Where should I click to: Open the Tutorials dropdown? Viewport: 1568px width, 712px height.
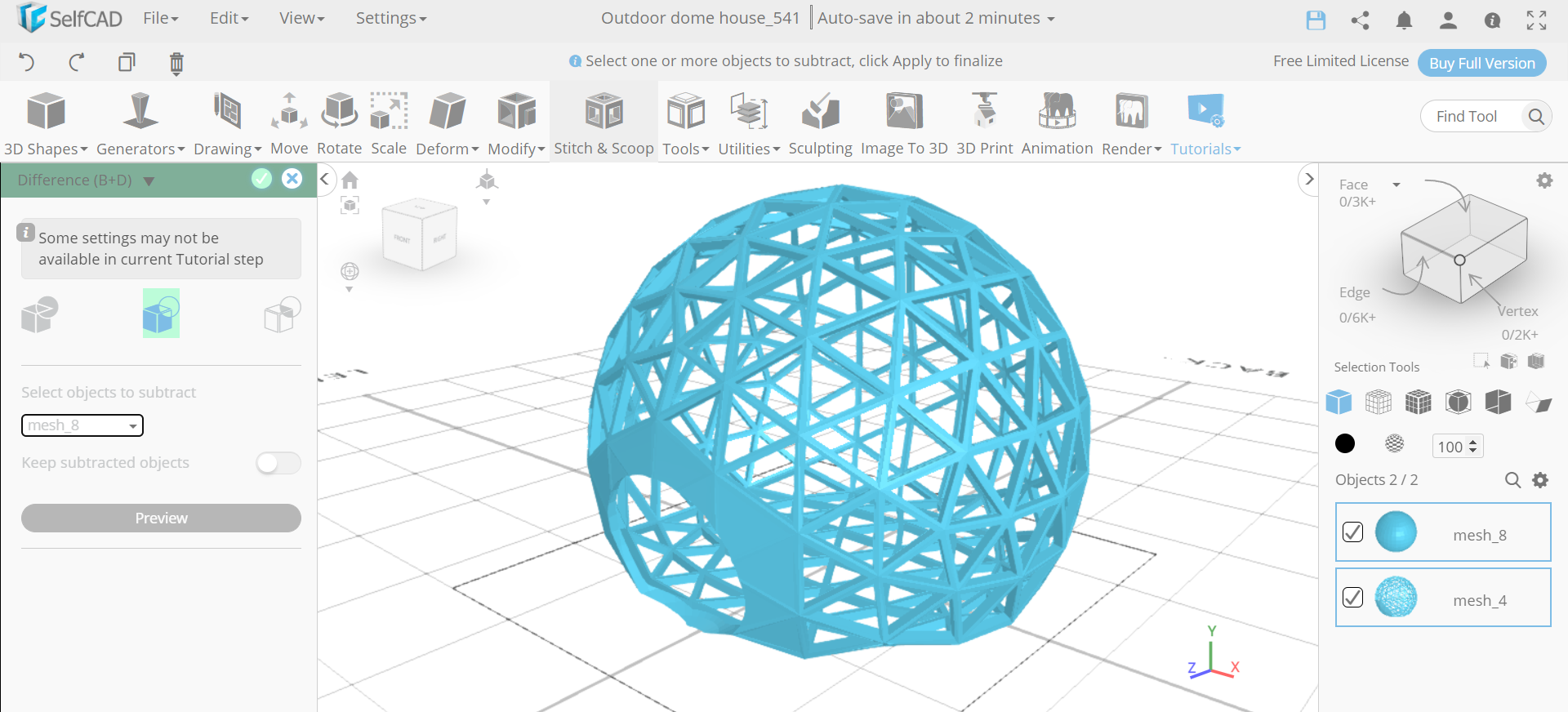point(1205,123)
